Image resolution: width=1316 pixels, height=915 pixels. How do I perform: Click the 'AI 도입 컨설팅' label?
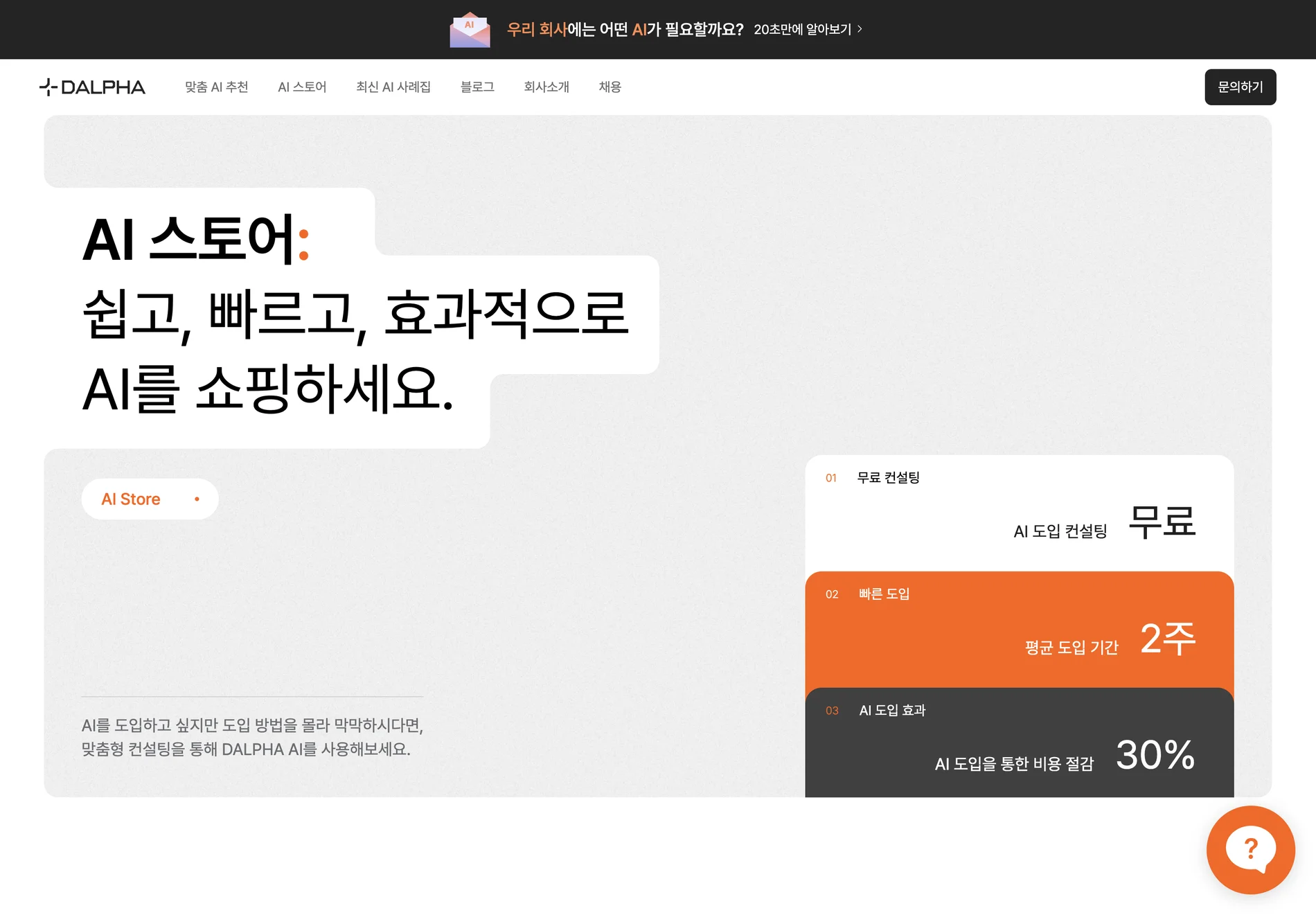point(1060,531)
